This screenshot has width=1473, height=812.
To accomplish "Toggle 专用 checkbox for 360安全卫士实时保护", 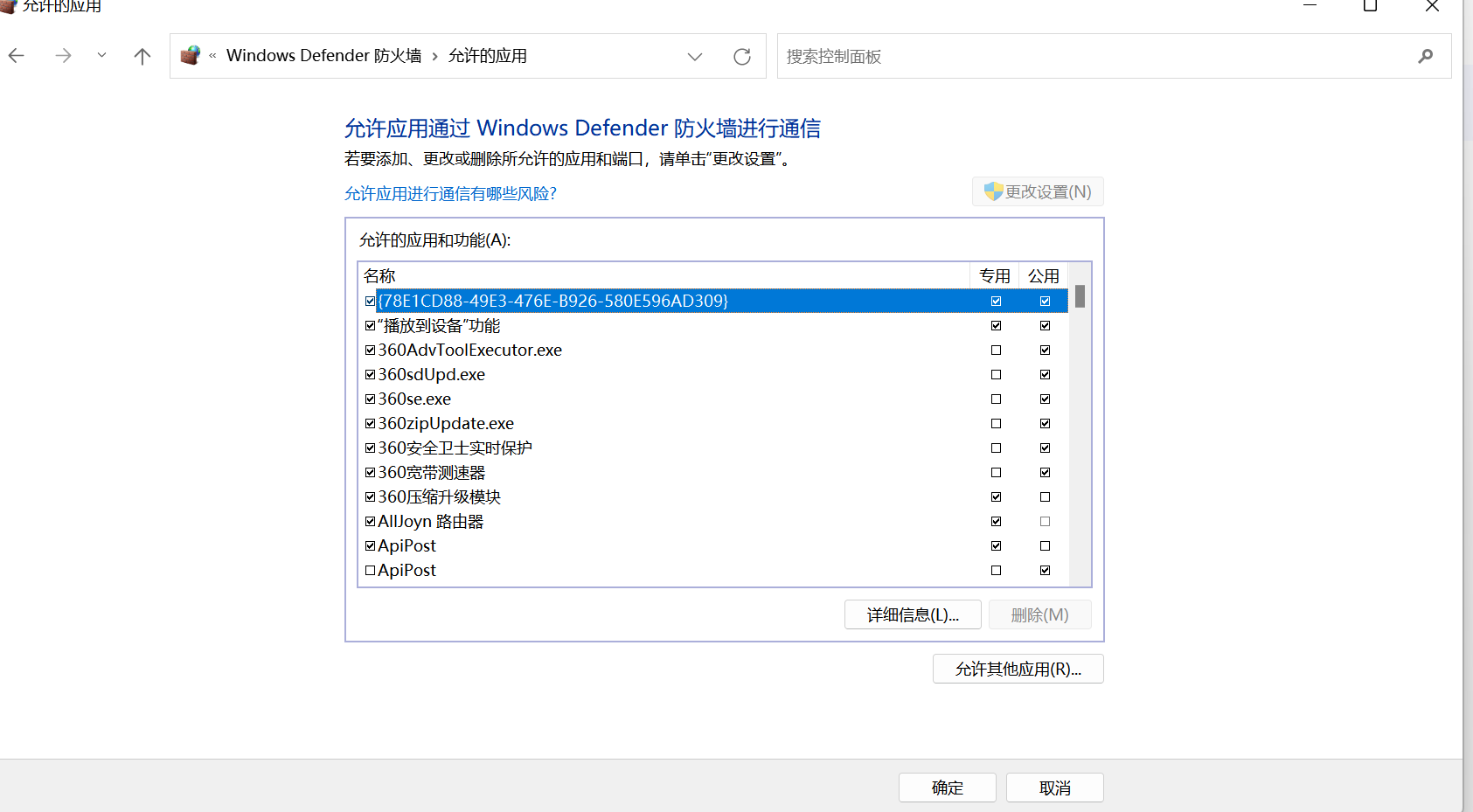I will click(996, 448).
